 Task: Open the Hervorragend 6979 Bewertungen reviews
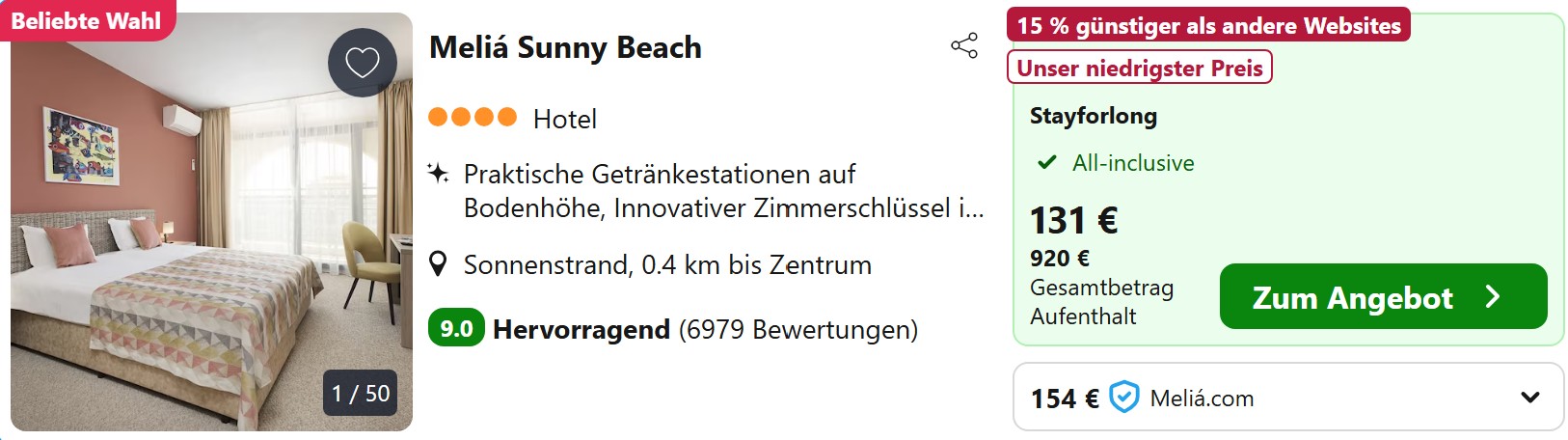coord(705,330)
